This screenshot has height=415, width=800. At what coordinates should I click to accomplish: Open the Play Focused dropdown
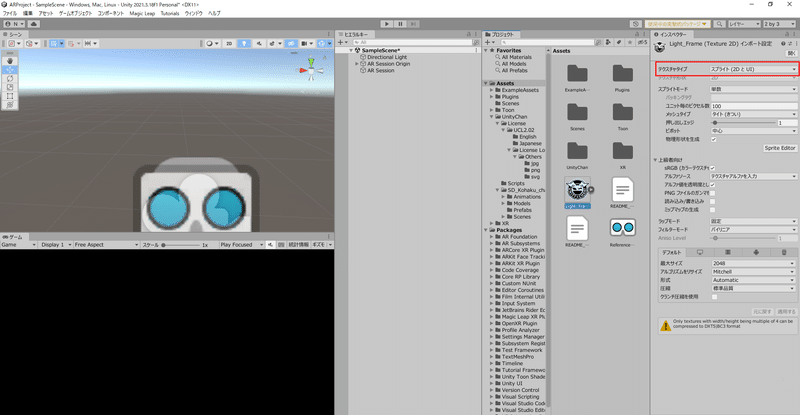pyautogui.click(x=241, y=245)
